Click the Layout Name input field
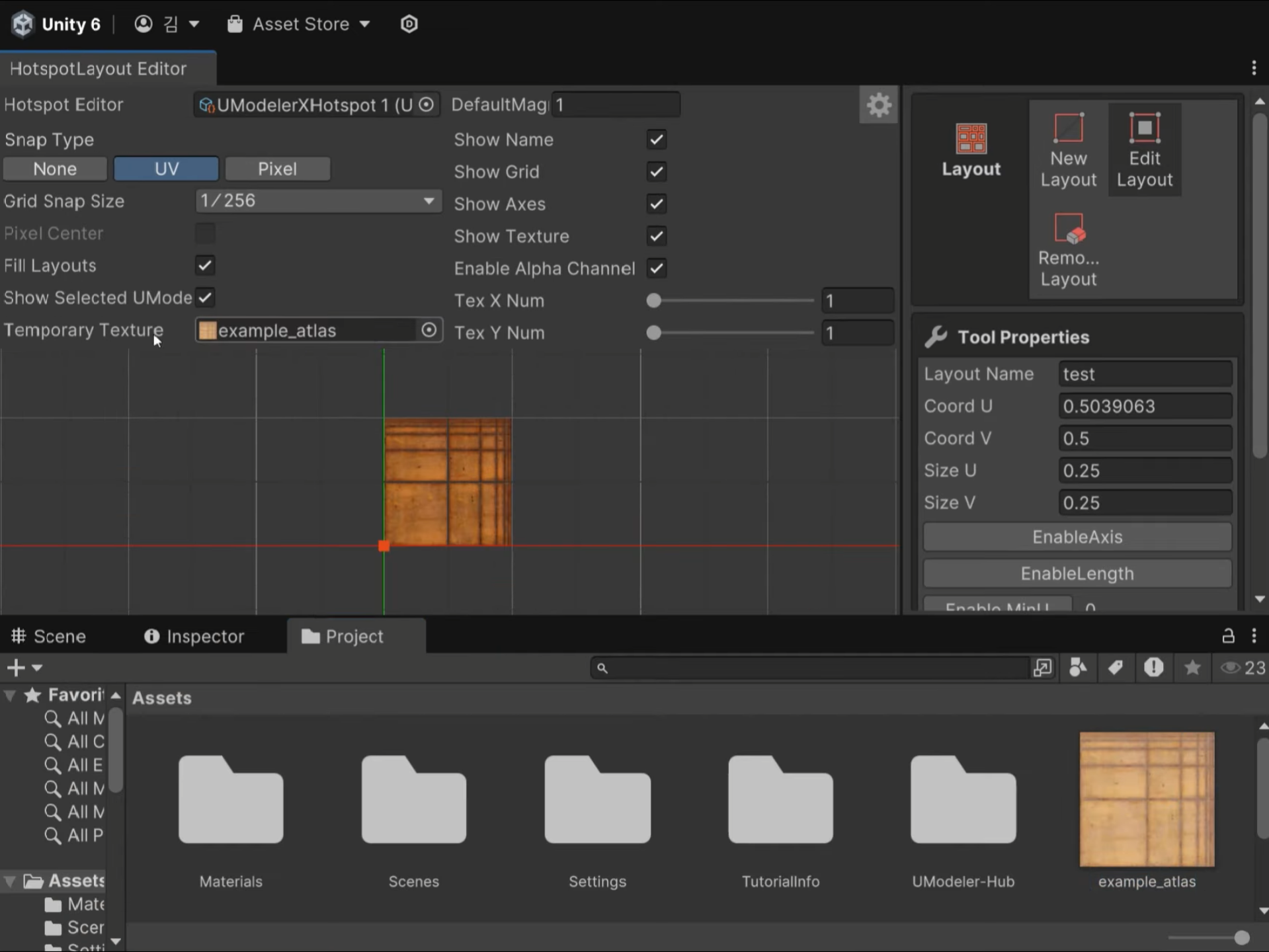The width and height of the screenshot is (1269, 952). click(x=1145, y=374)
